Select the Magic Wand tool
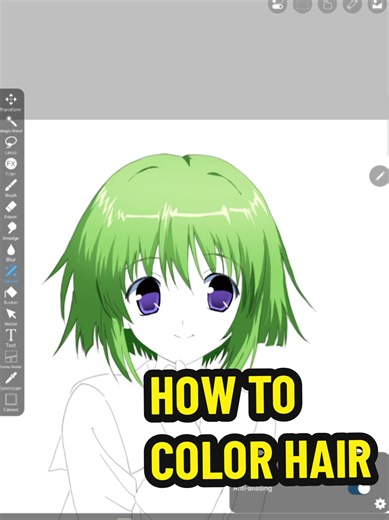389x520 pixels. [11, 124]
